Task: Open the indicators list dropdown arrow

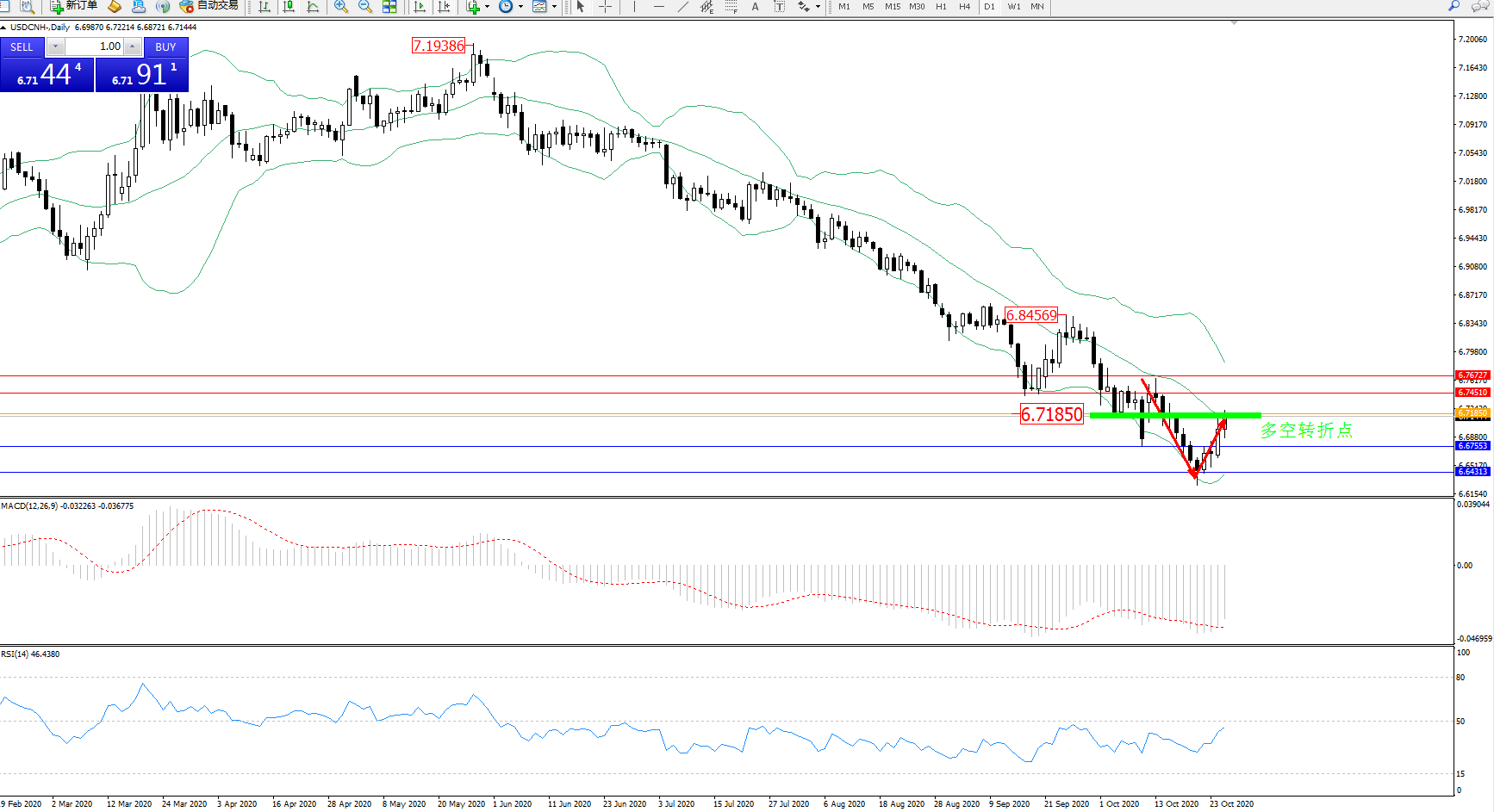Action: pos(488,7)
